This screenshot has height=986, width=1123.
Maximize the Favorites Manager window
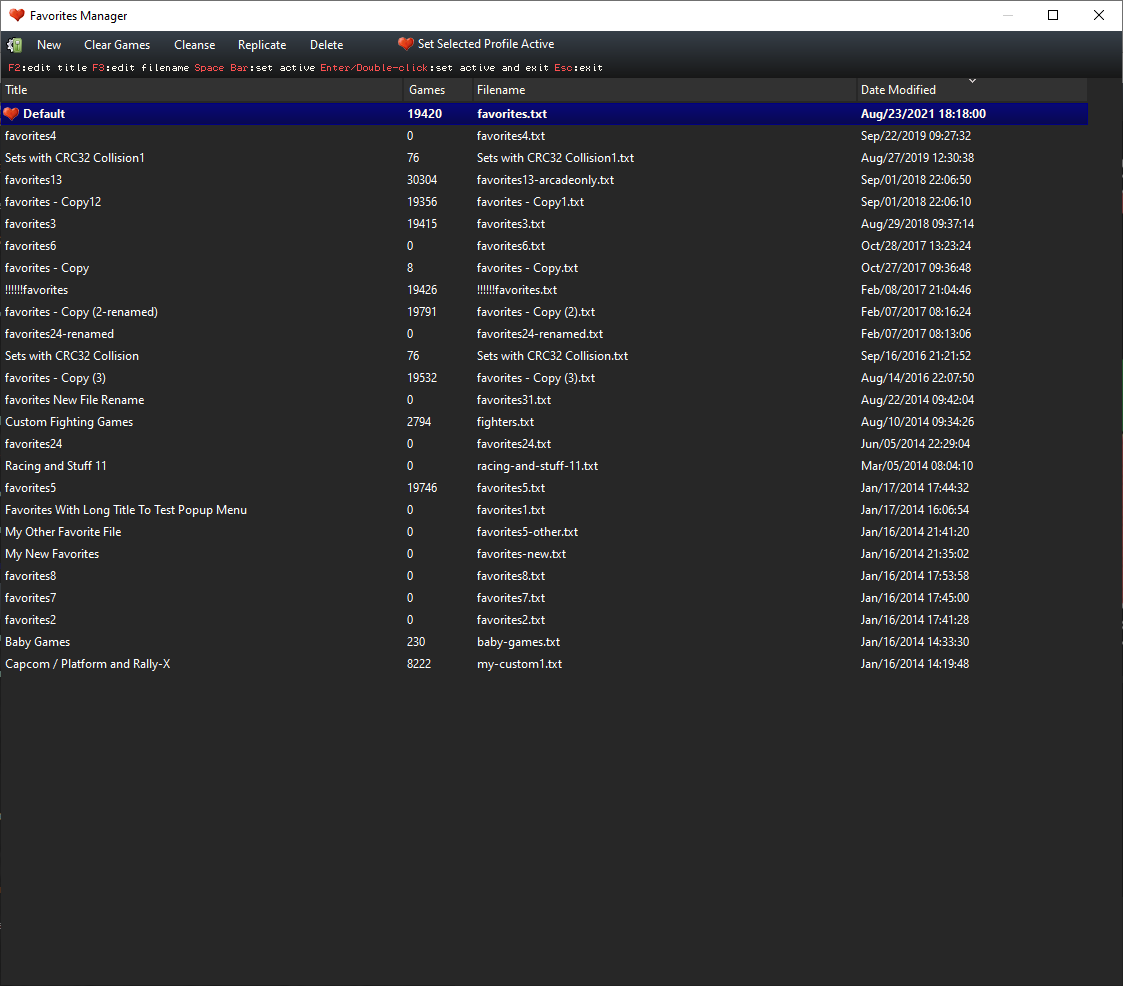(x=1053, y=16)
